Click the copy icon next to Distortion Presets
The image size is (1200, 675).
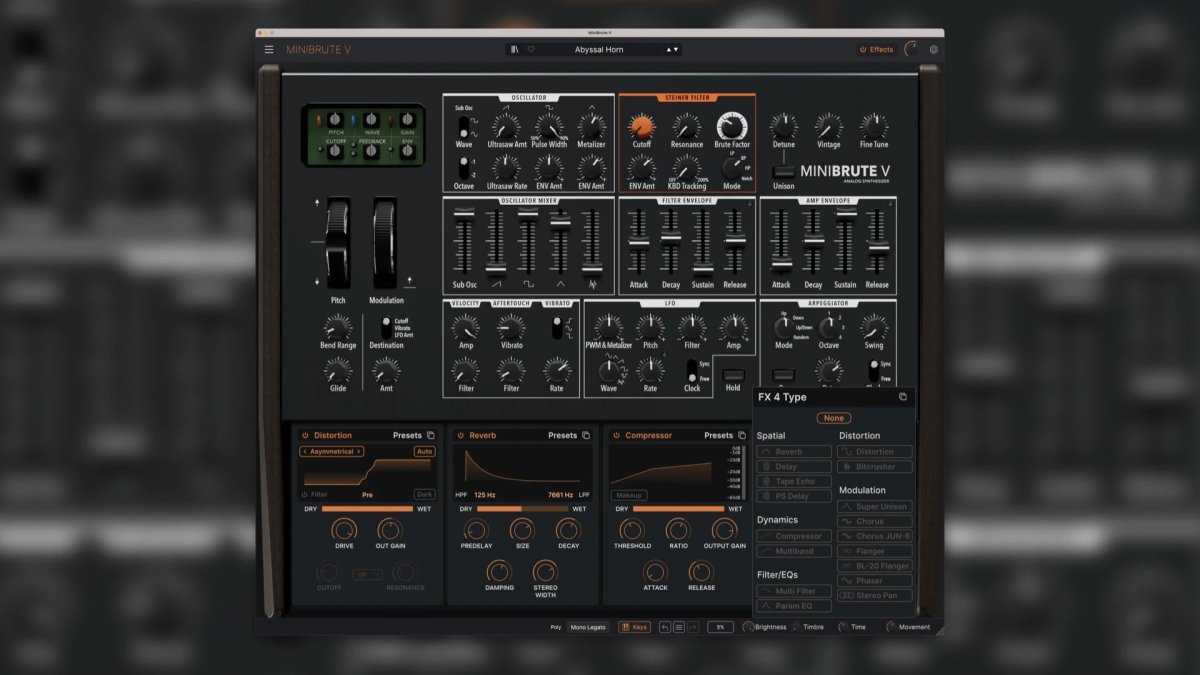point(431,436)
